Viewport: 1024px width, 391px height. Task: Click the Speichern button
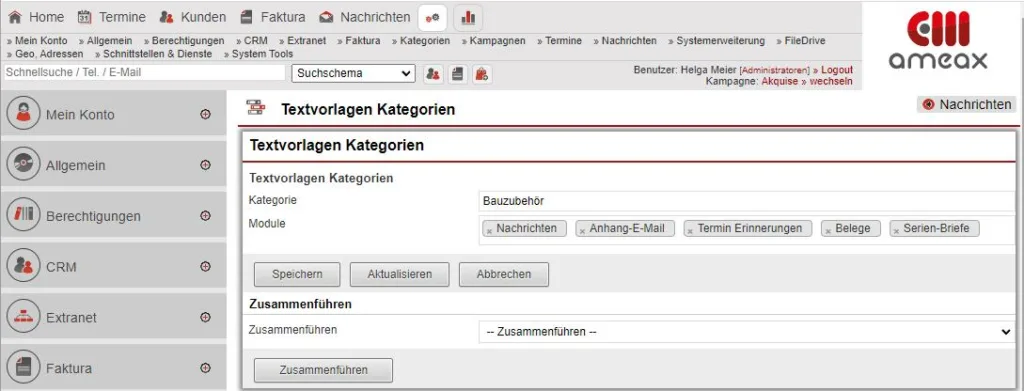(297, 274)
